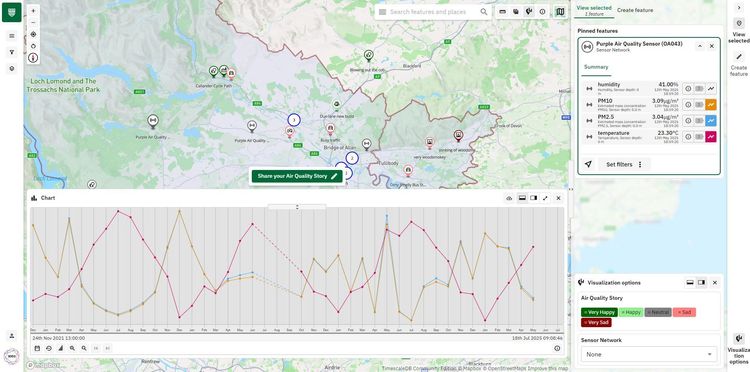The width and height of the screenshot is (750, 372).
Task: Show info for humidity reading
Action: 688,88
